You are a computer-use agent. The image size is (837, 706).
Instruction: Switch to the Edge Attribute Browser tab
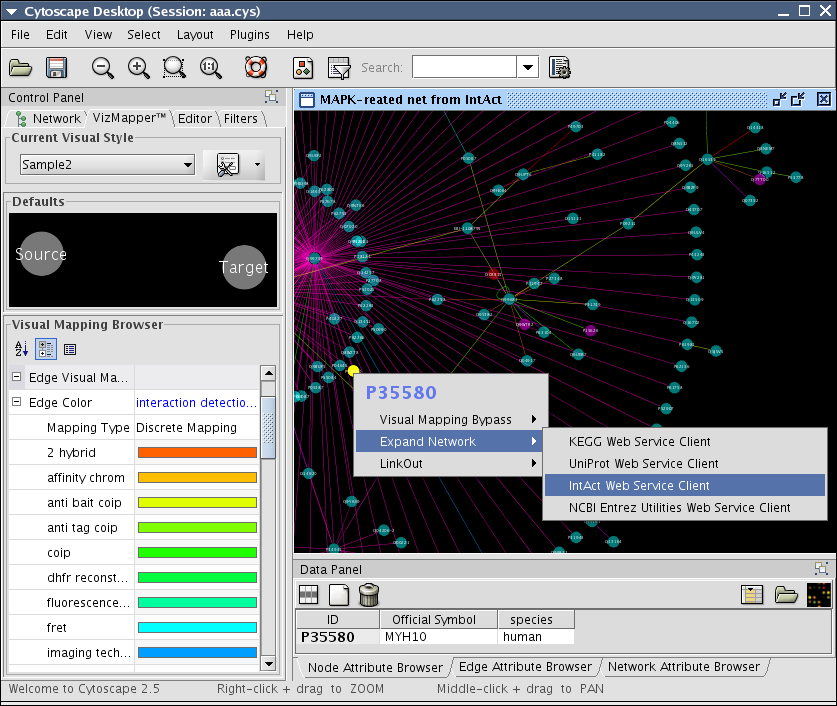click(x=525, y=667)
